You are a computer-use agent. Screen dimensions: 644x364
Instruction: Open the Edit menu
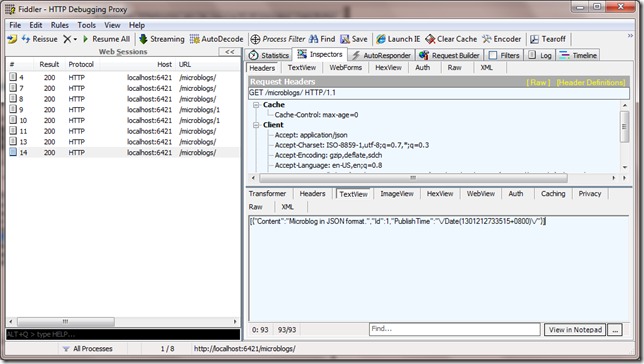coord(36,25)
